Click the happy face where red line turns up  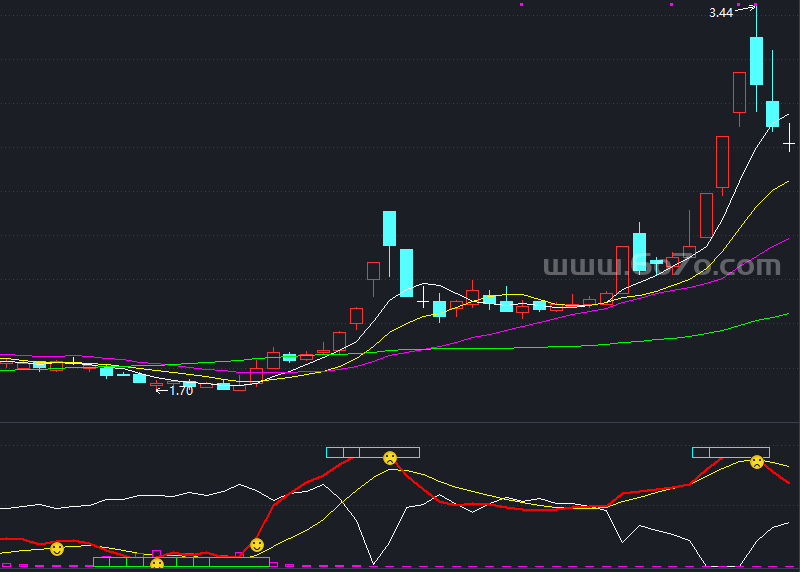coord(257,545)
